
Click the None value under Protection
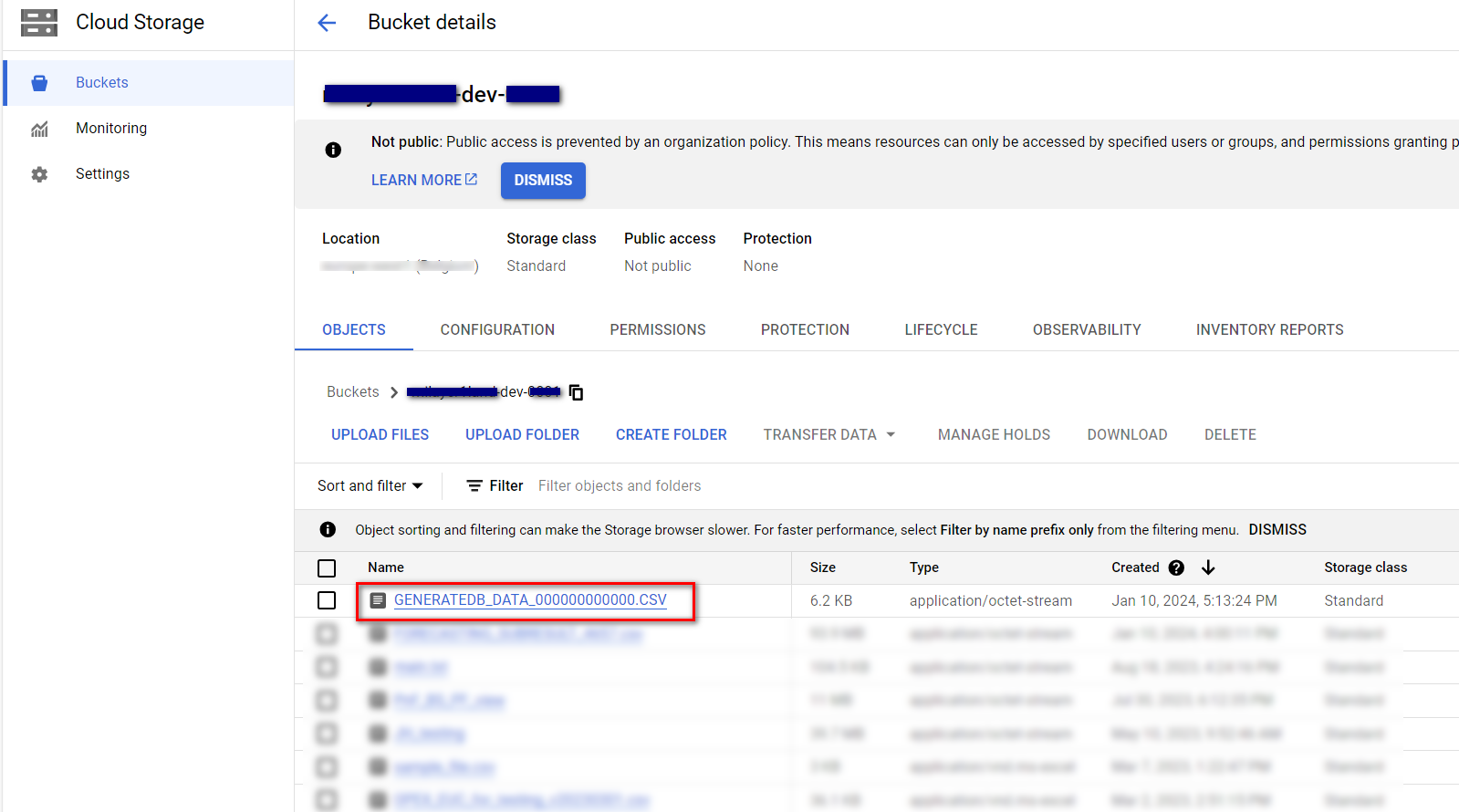[x=761, y=266]
